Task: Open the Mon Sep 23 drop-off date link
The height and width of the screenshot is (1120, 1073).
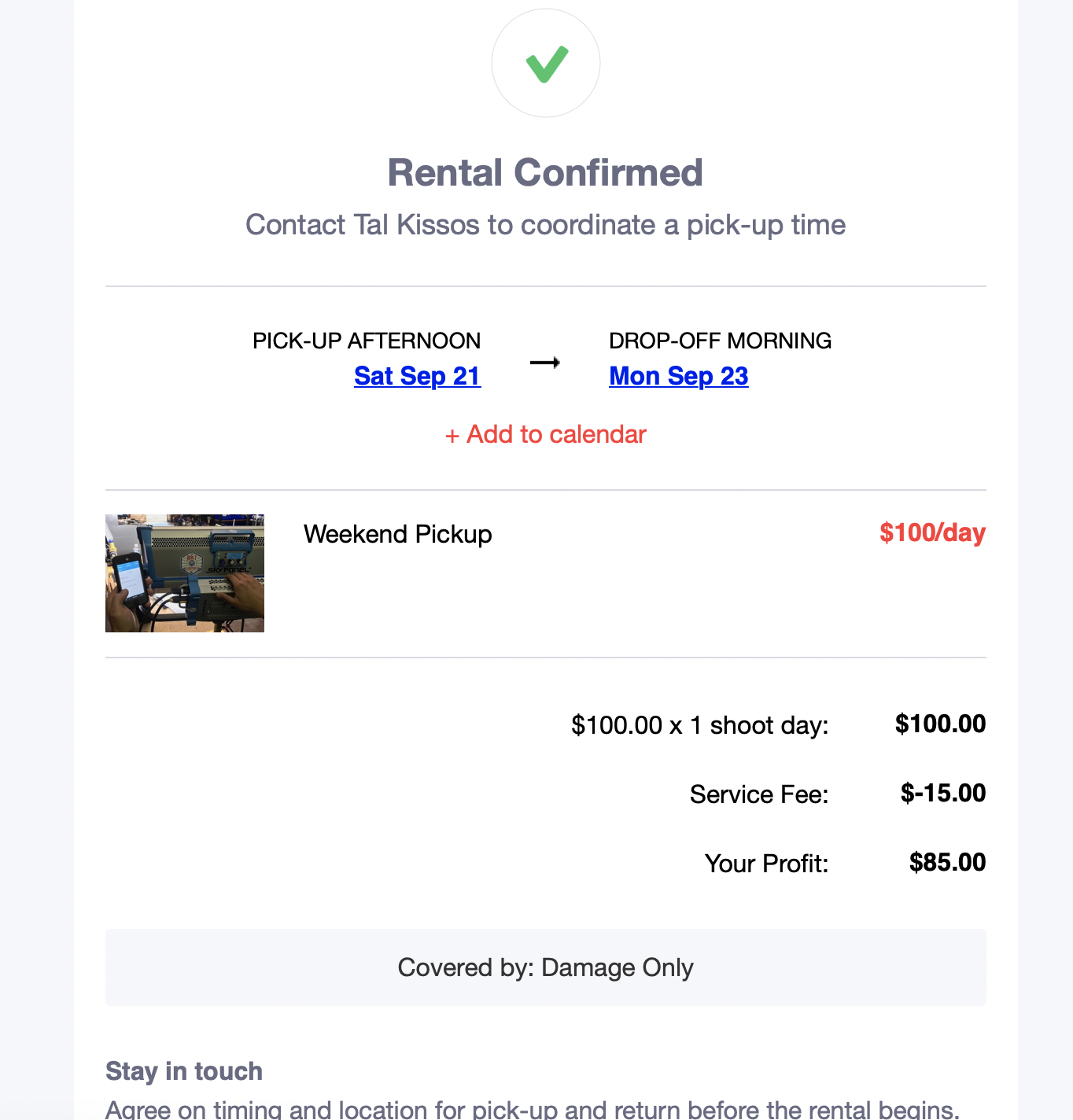Action: pyautogui.click(x=678, y=376)
